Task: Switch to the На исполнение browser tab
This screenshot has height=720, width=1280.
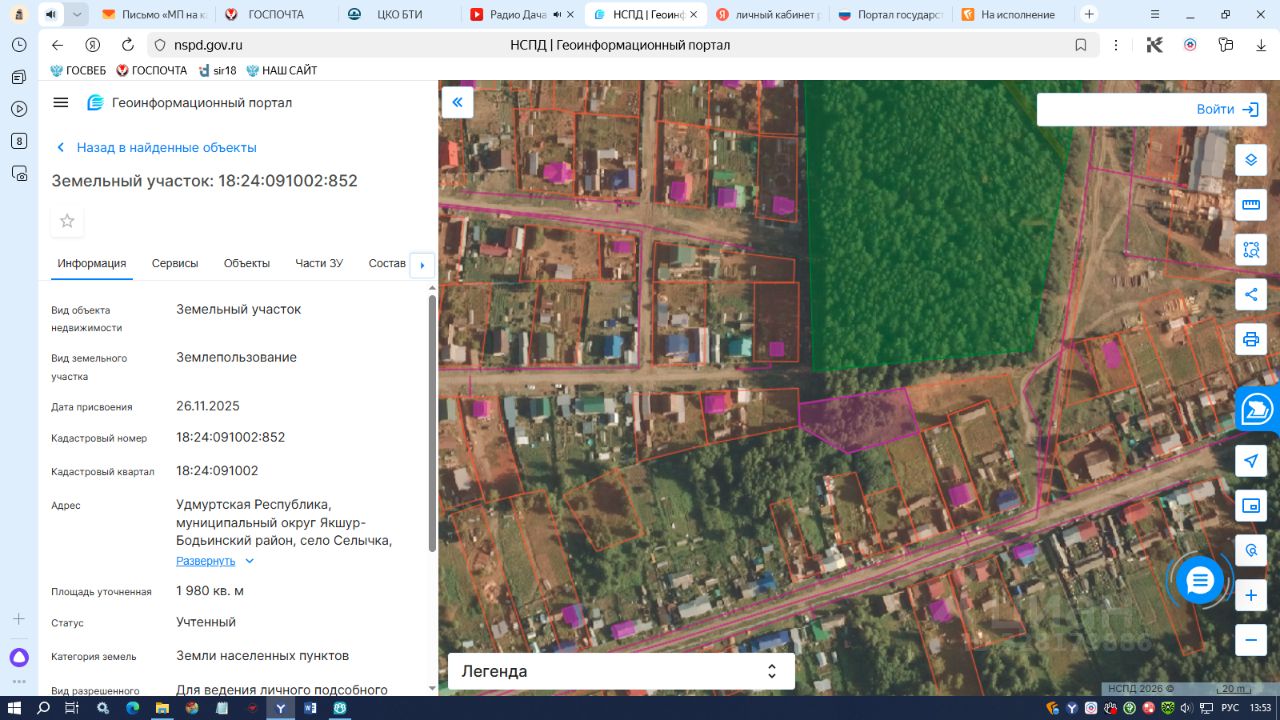Action: tap(1013, 14)
